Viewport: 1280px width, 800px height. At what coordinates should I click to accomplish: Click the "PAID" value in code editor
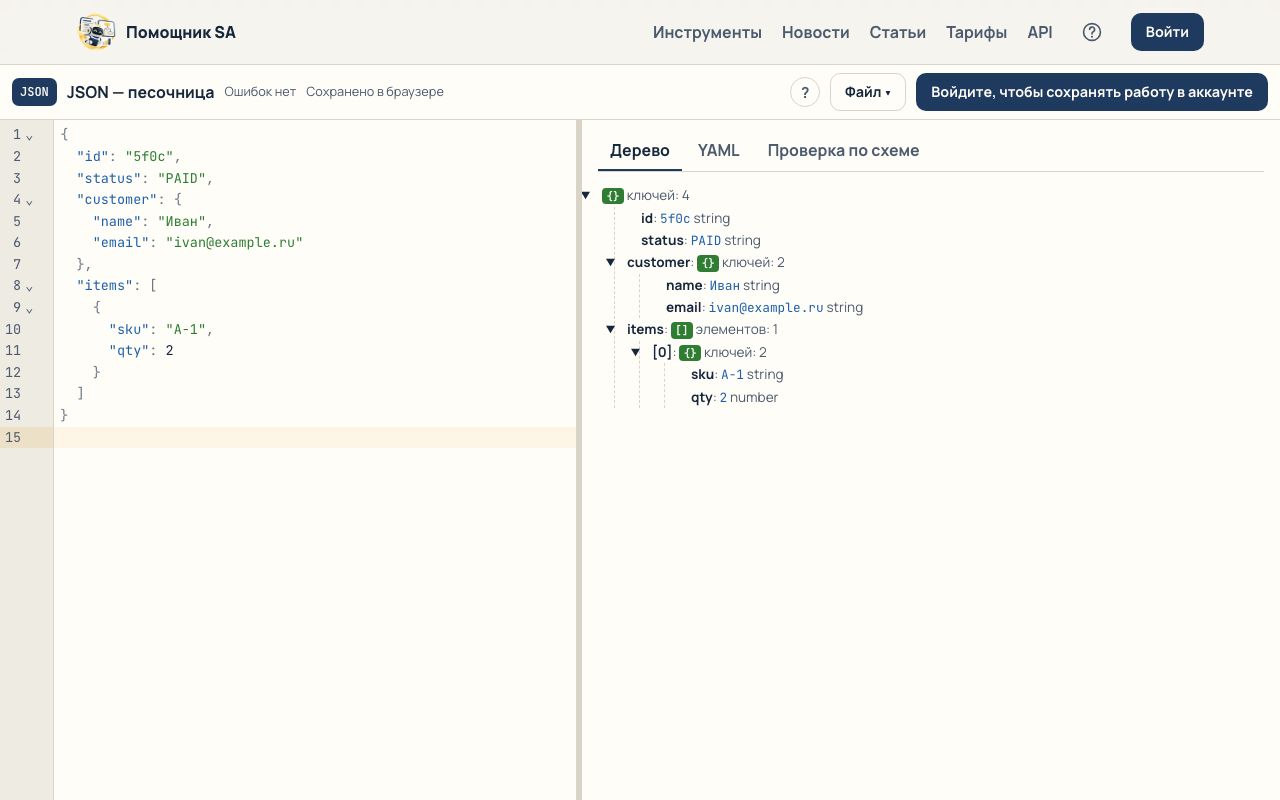click(182, 179)
